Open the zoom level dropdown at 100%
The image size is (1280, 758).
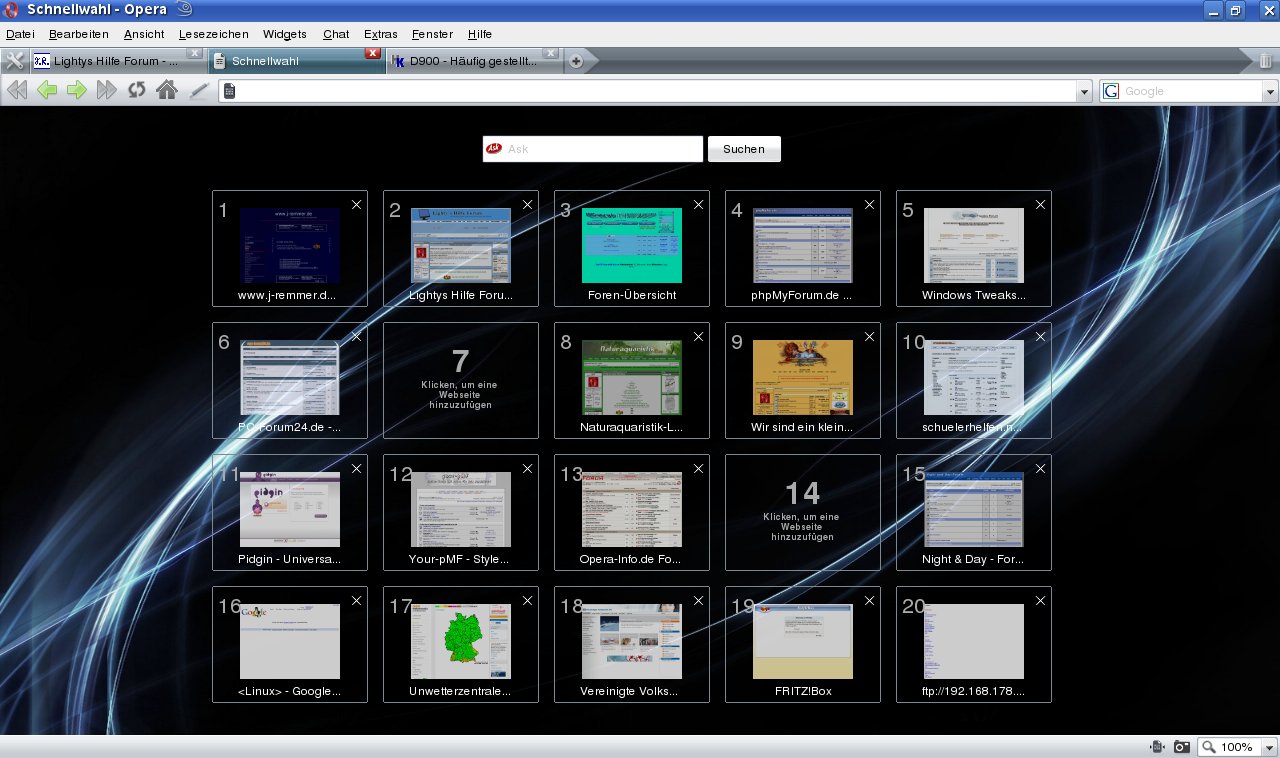point(1270,747)
